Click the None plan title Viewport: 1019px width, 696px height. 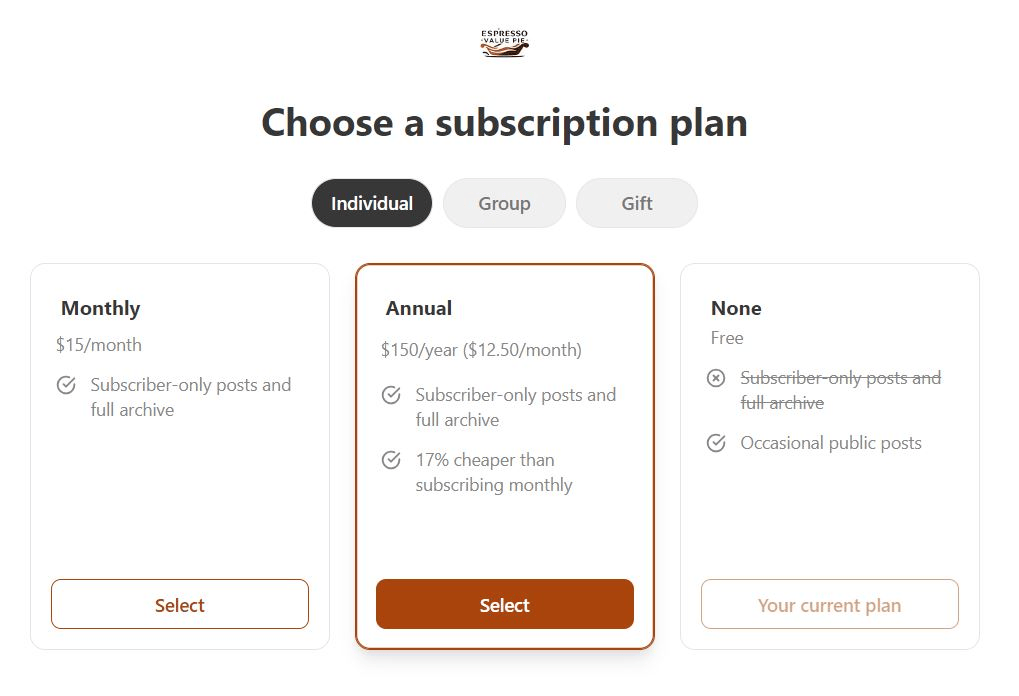coord(736,308)
